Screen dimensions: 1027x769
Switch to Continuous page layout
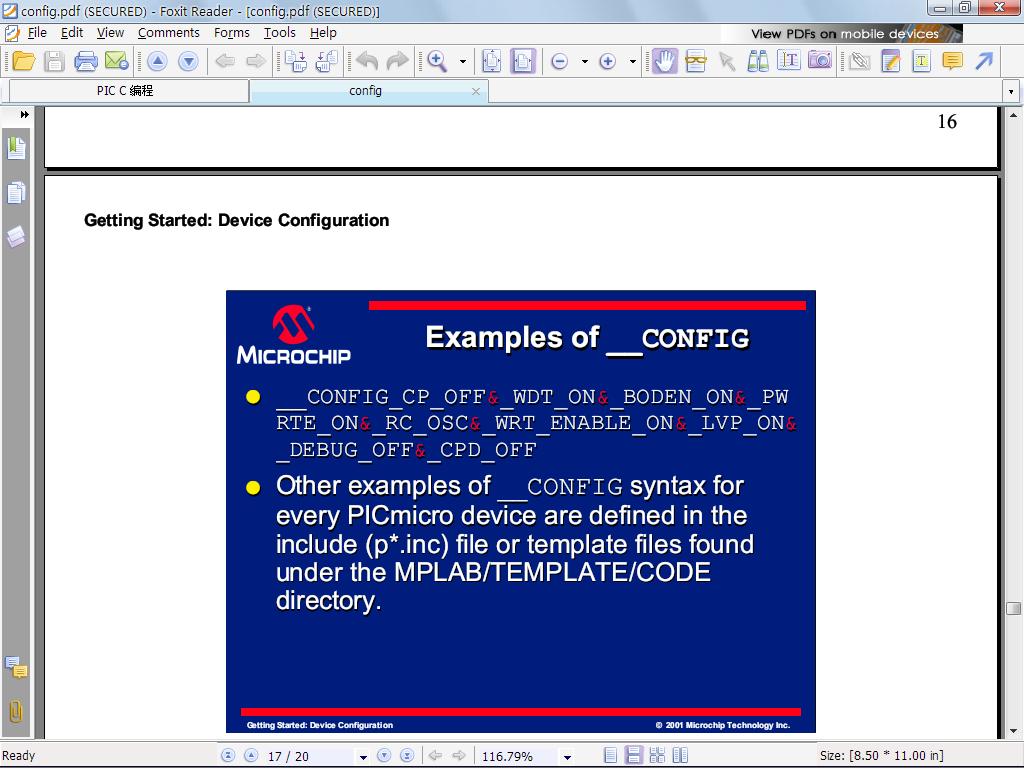(633, 755)
